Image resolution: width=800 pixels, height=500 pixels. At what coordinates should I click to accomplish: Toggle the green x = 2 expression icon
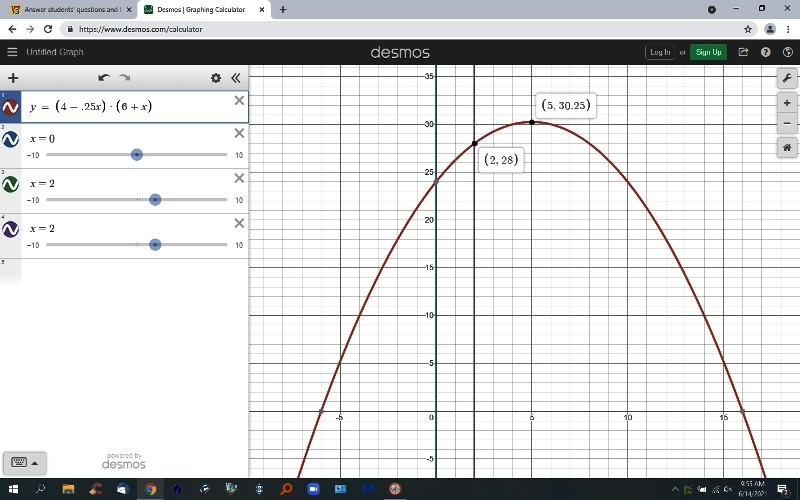[11, 184]
